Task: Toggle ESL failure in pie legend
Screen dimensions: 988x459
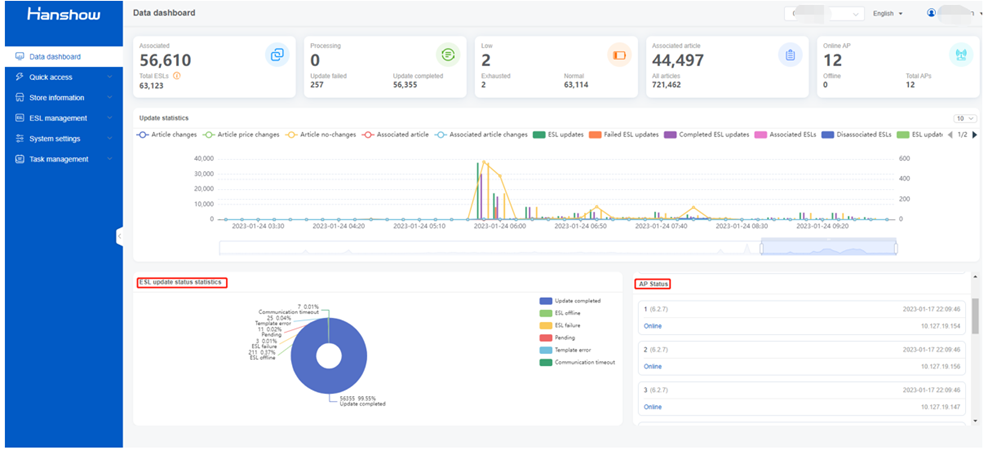Action: 560,325
